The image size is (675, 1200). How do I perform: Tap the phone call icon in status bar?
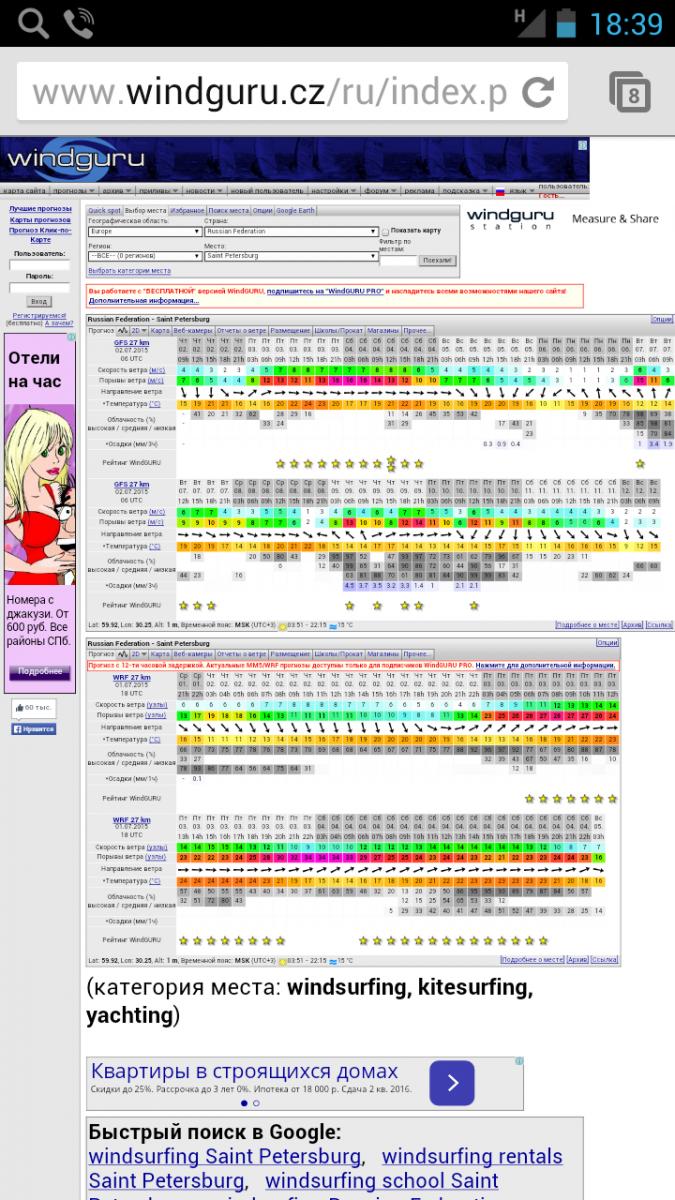coord(79,22)
